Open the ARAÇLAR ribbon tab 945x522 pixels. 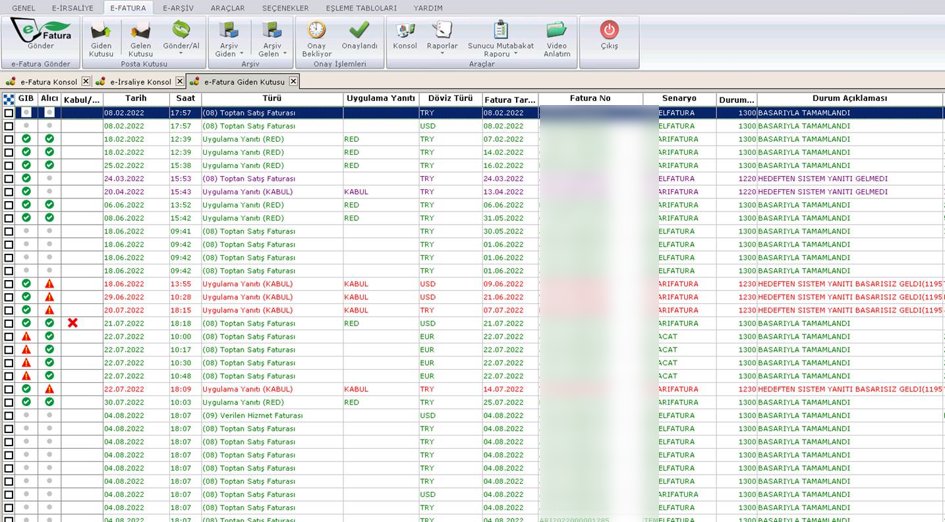point(227,8)
